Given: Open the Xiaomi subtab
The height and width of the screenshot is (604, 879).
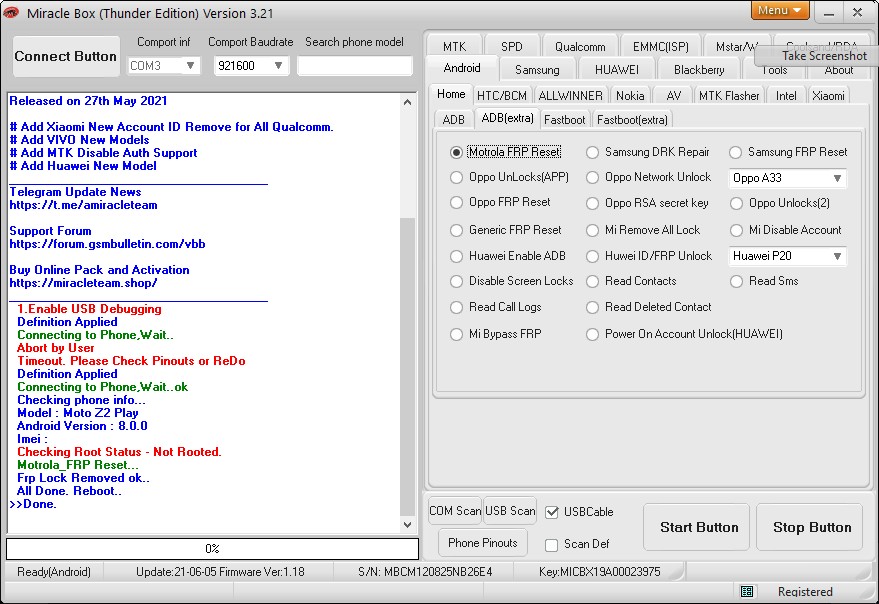Looking at the screenshot, I should pos(828,95).
